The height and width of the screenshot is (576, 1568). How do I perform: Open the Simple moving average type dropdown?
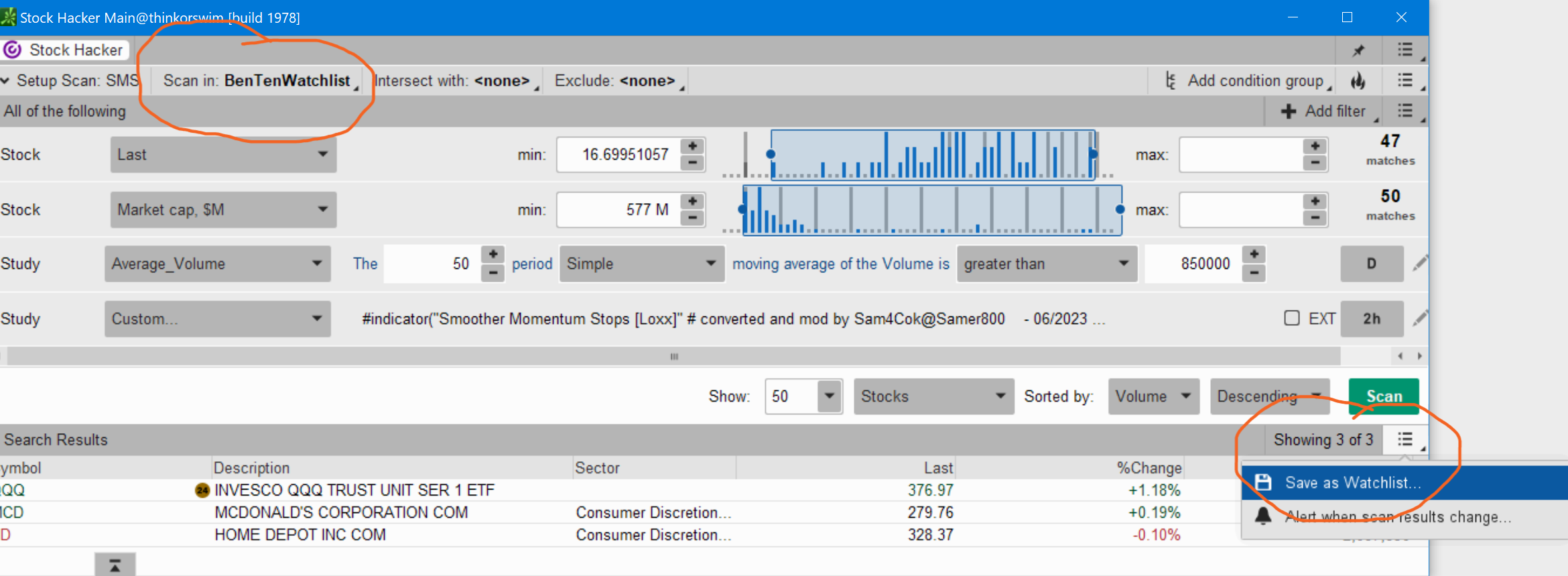tap(642, 264)
